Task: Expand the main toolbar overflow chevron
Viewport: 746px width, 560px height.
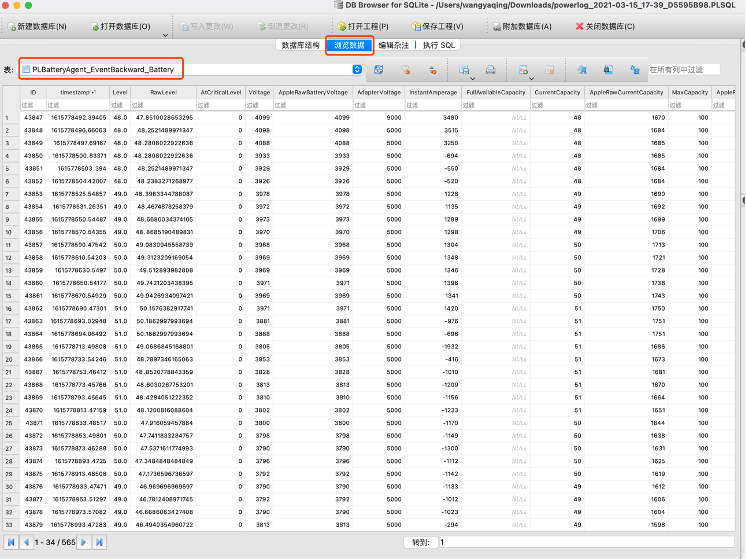Action: tap(165, 35)
